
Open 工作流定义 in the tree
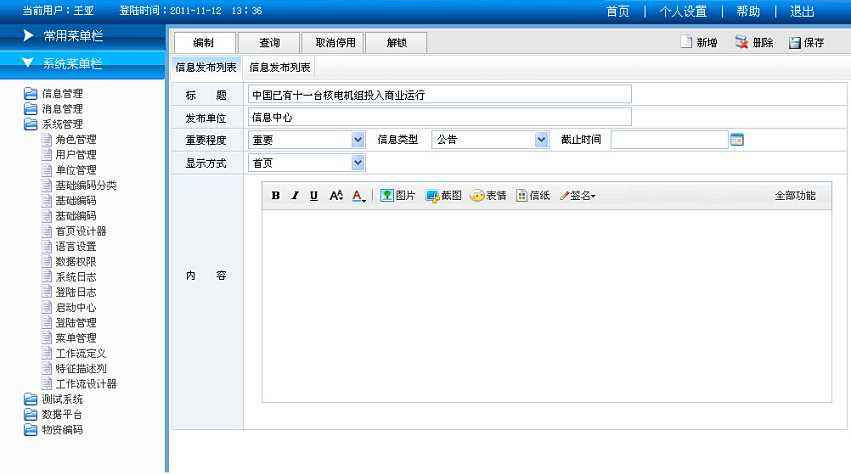[x=75, y=353]
